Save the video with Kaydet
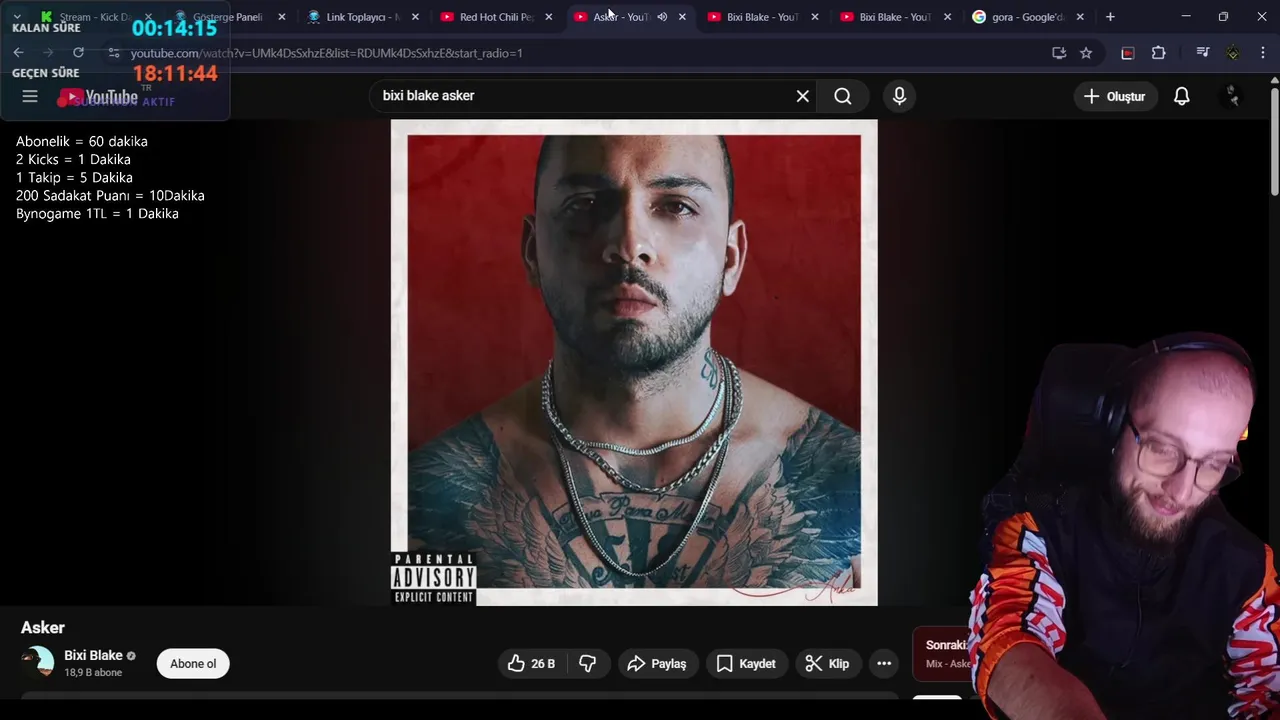This screenshot has height=720, width=1280. point(746,664)
